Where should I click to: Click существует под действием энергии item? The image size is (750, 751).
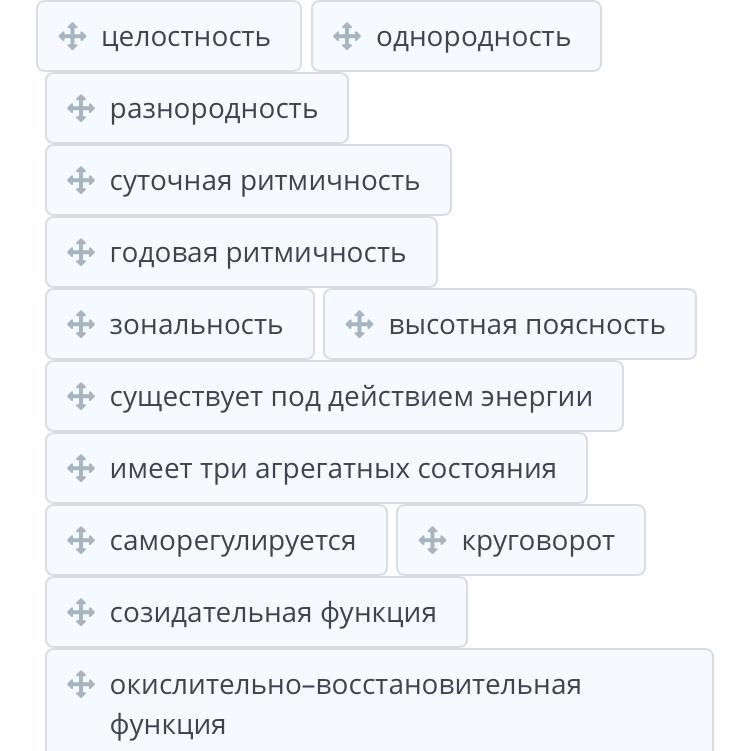pos(350,397)
